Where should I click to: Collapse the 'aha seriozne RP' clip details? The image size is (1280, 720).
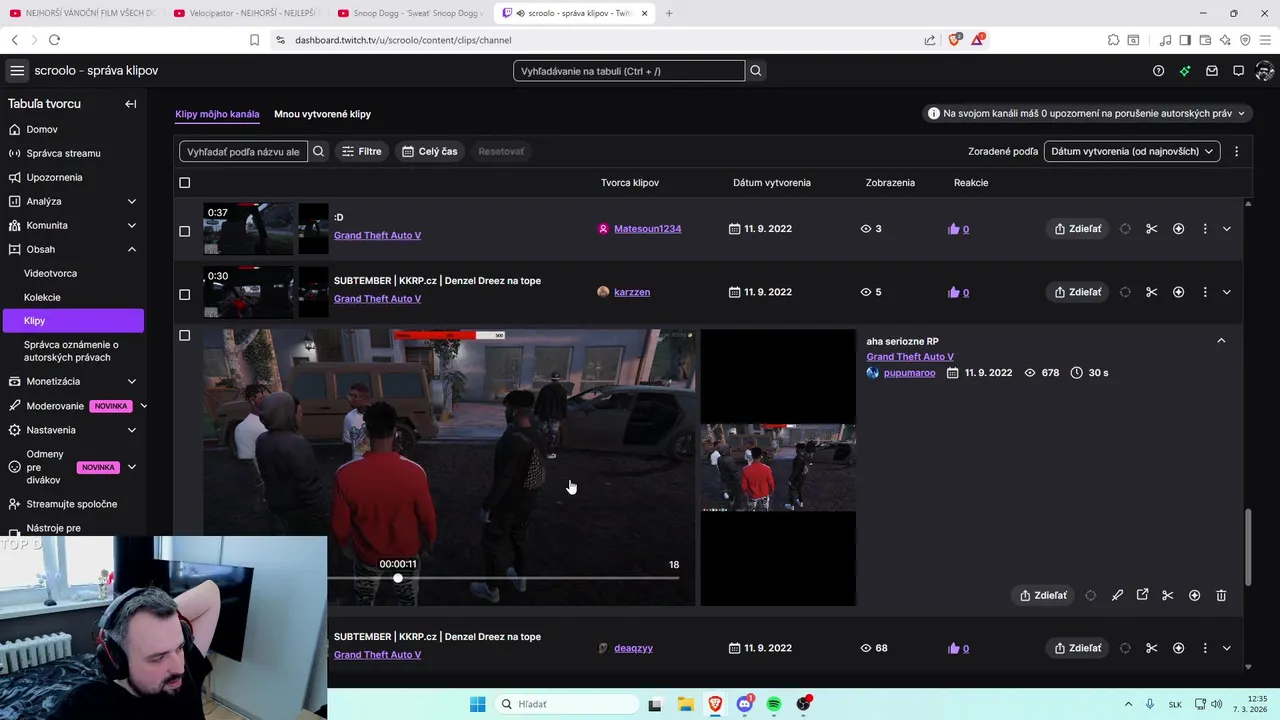click(1221, 341)
